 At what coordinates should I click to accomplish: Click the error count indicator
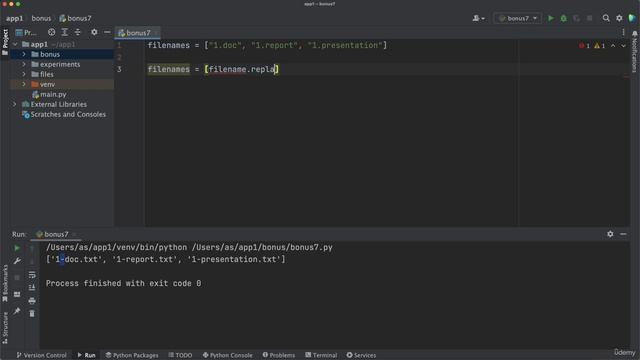584,46
